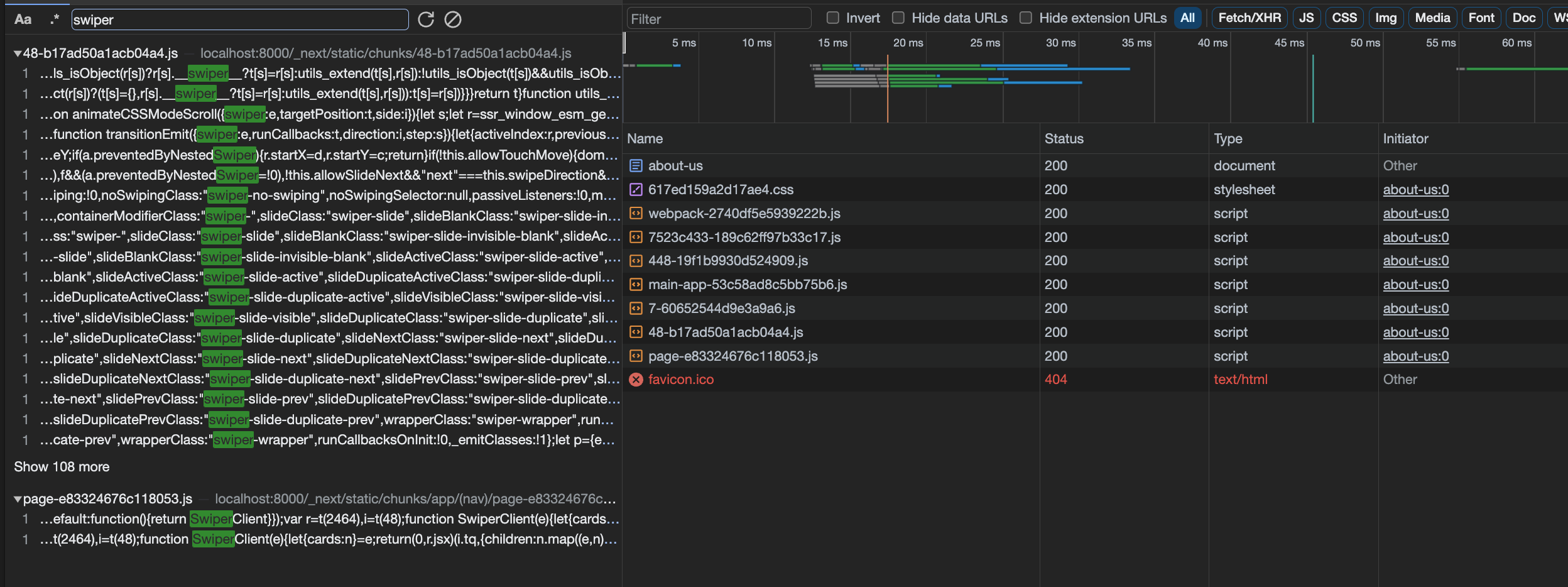Screen dimensions: 1568x587
Task: Click the script icon beside 7-60652544d9e3a9a6.js
Action: coord(636,308)
